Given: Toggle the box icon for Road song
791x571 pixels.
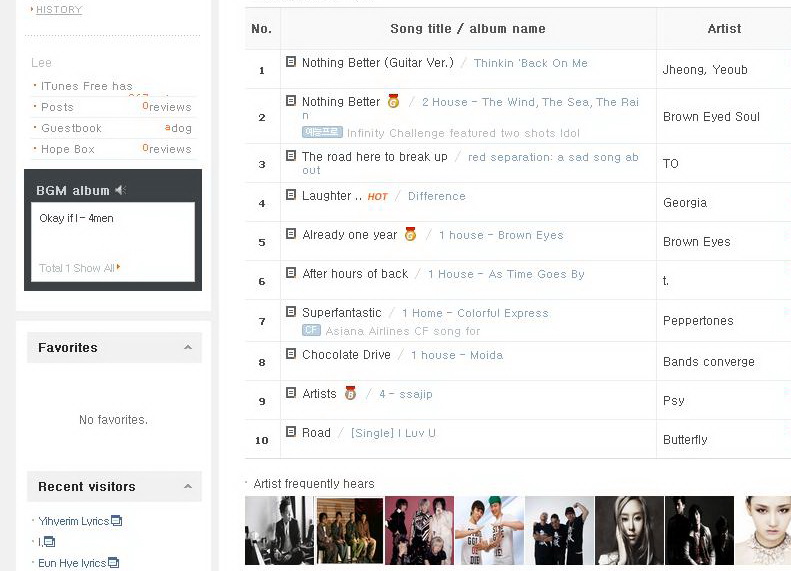Looking at the screenshot, I should pos(291,432).
